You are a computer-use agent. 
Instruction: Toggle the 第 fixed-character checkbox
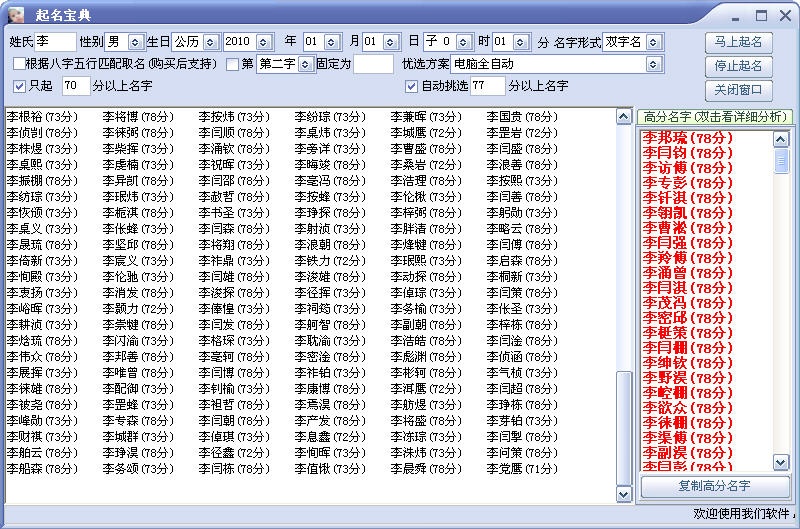tap(232, 64)
